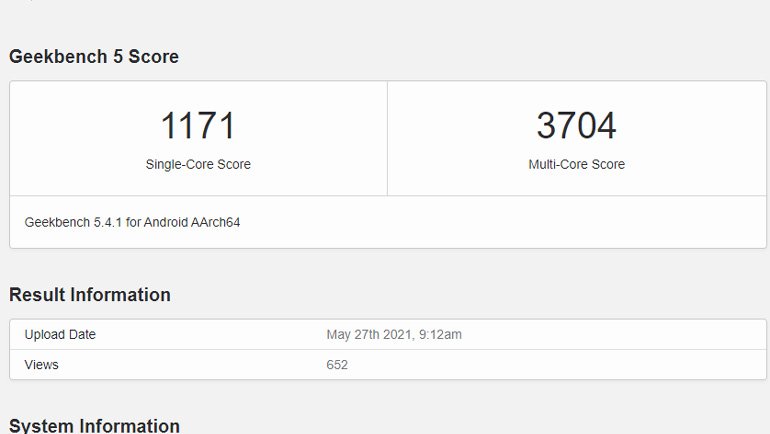This screenshot has height=434, width=770.
Task: Click the Geekbench 5 Score heading
Action: tap(94, 57)
